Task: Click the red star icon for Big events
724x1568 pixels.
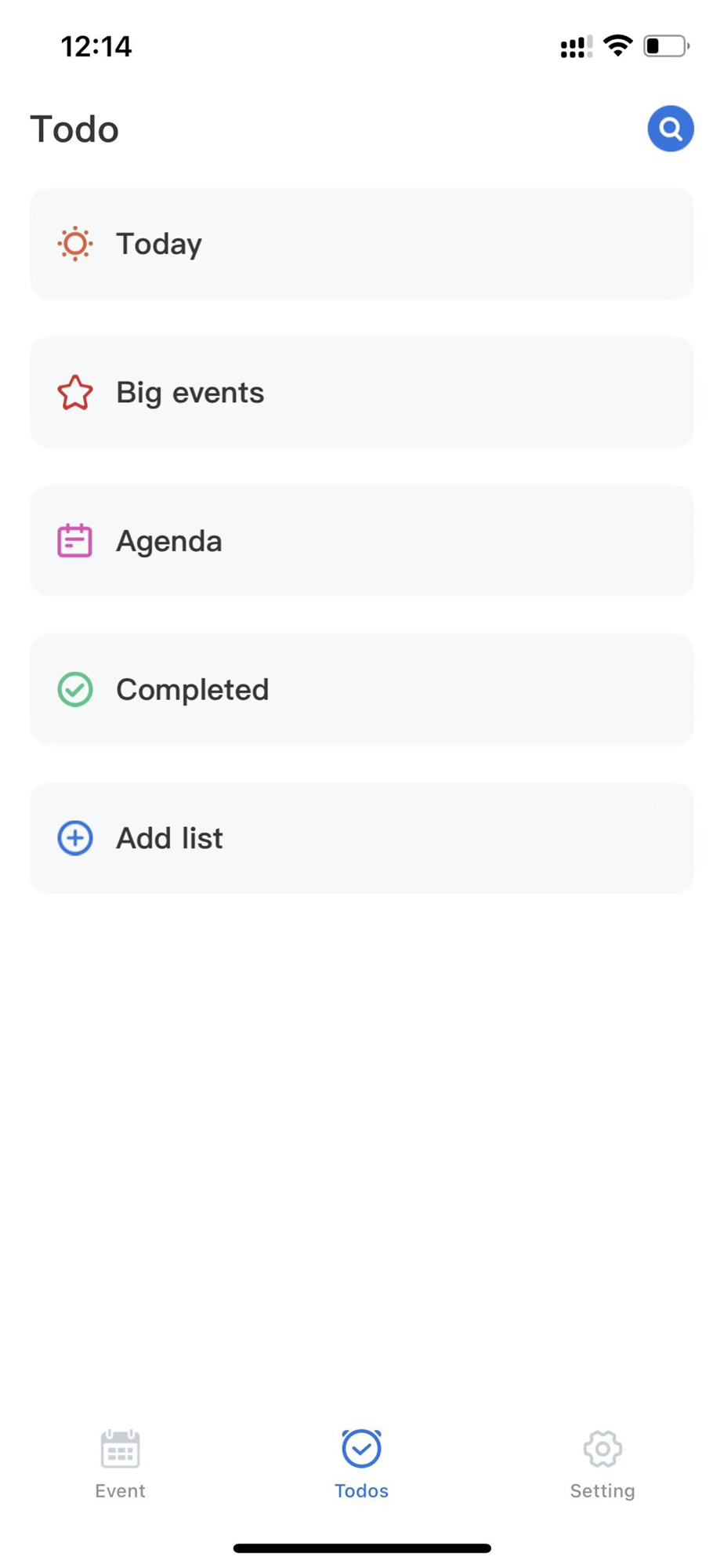Action: [75, 392]
